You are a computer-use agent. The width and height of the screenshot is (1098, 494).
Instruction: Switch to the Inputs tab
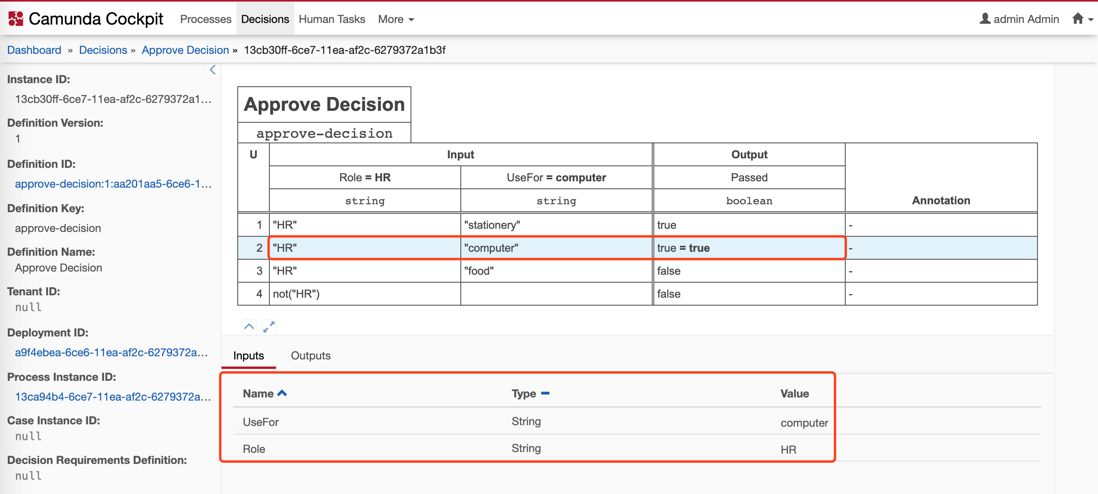click(249, 356)
